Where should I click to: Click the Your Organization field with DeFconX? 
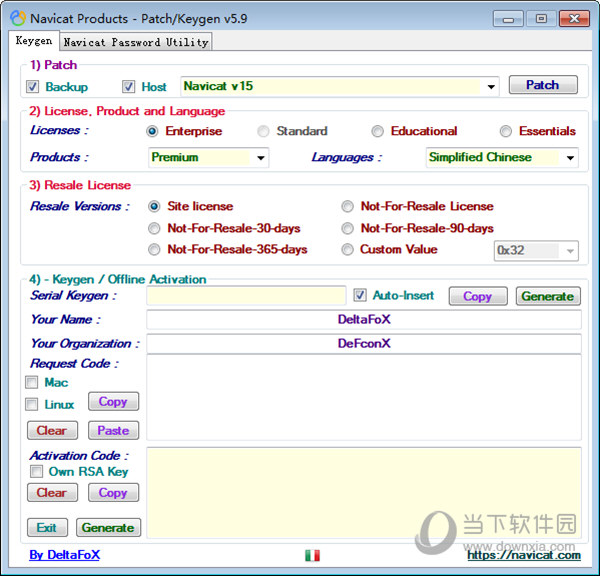(x=364, y=344)
